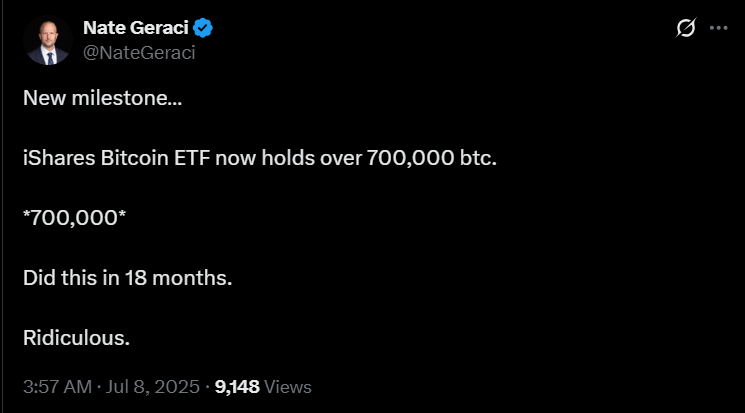Click the standalone '*700,000*' line

coord(75,218)
